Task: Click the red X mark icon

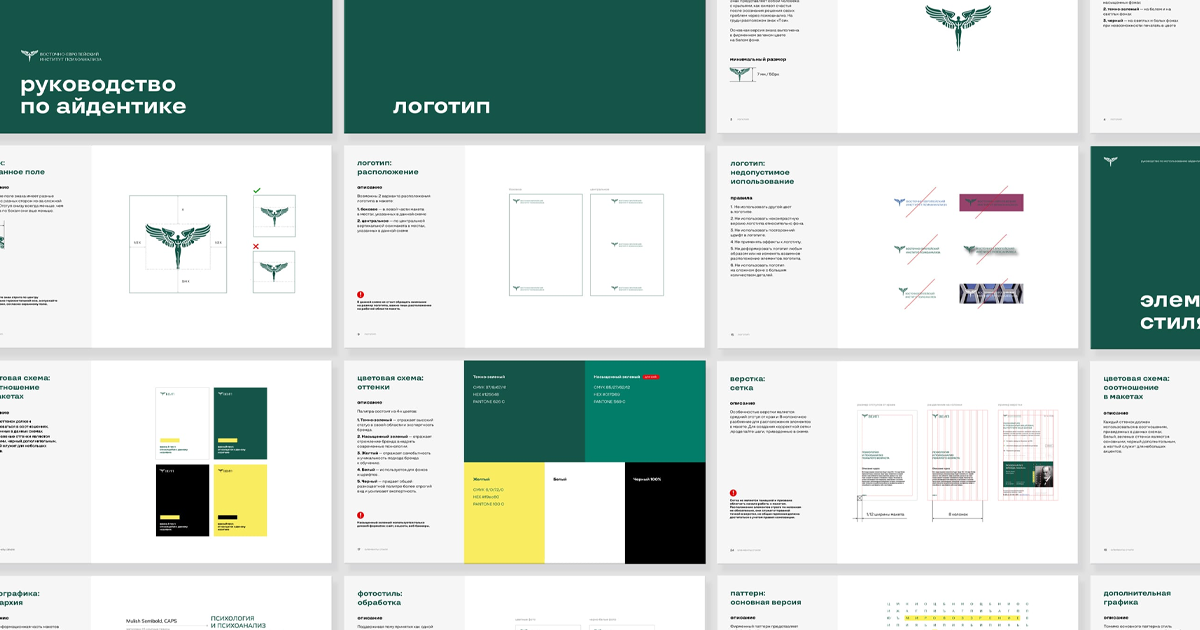Action: pos(256,246)
